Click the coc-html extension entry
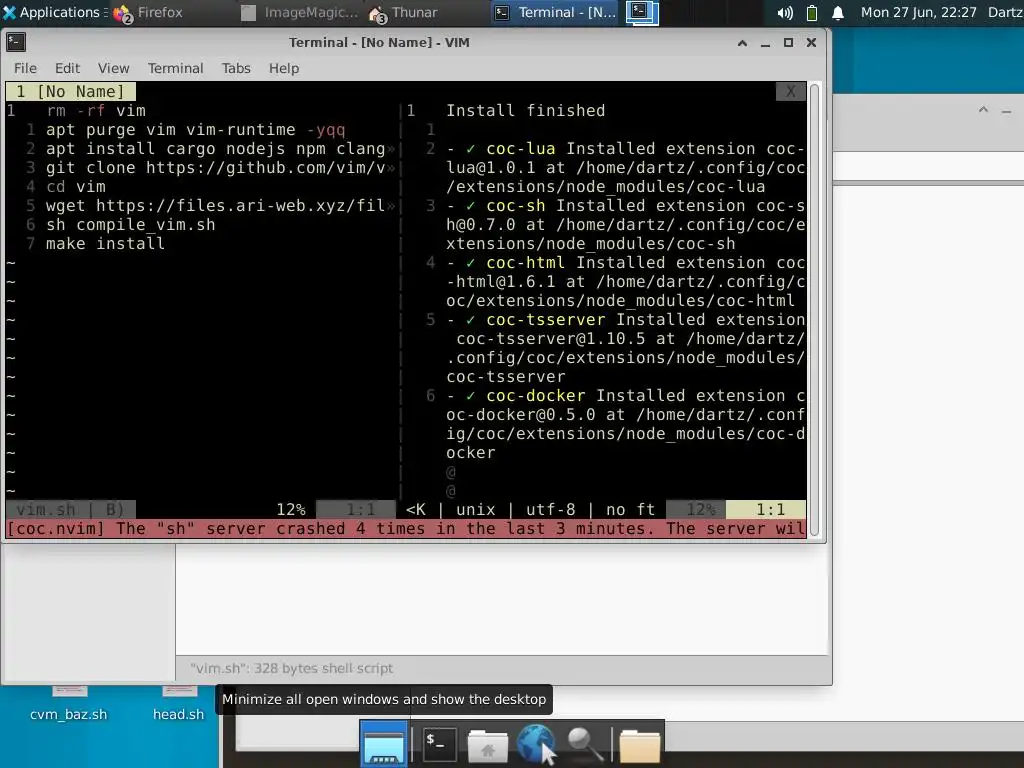Viewport: 1024px width, 768px height. [626, 281]
